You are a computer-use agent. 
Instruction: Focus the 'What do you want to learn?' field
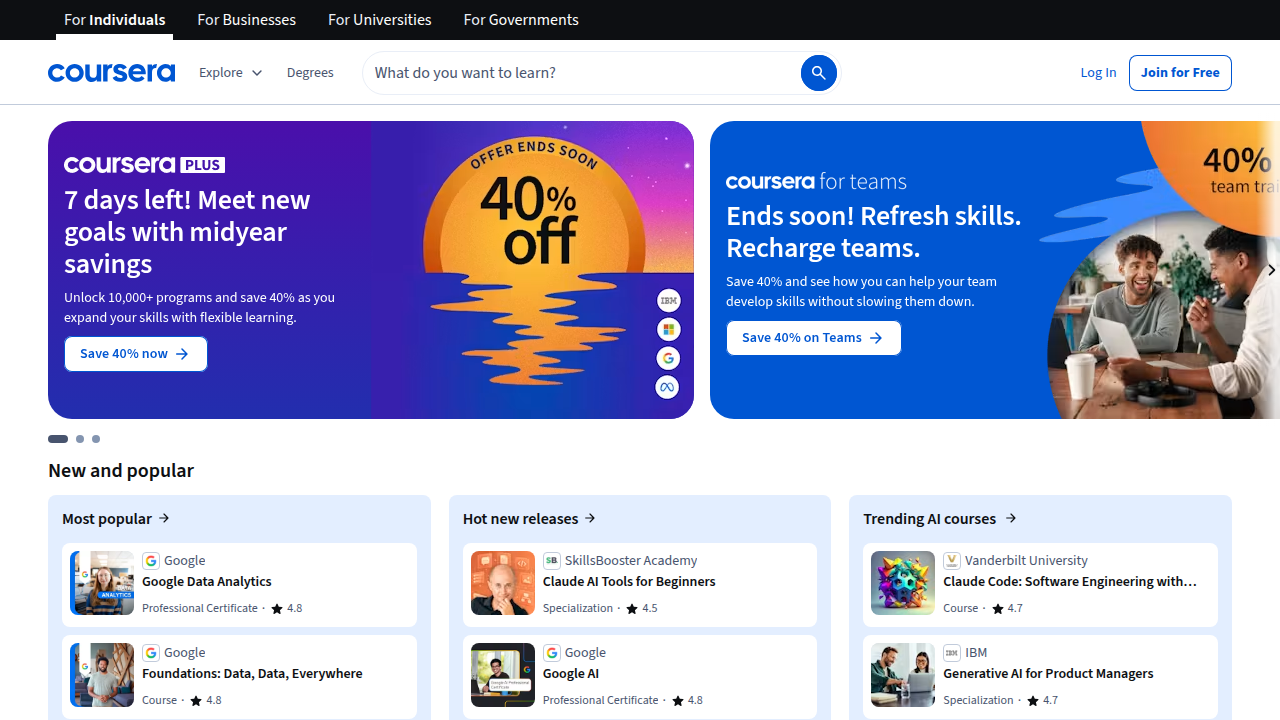[582, 73]
